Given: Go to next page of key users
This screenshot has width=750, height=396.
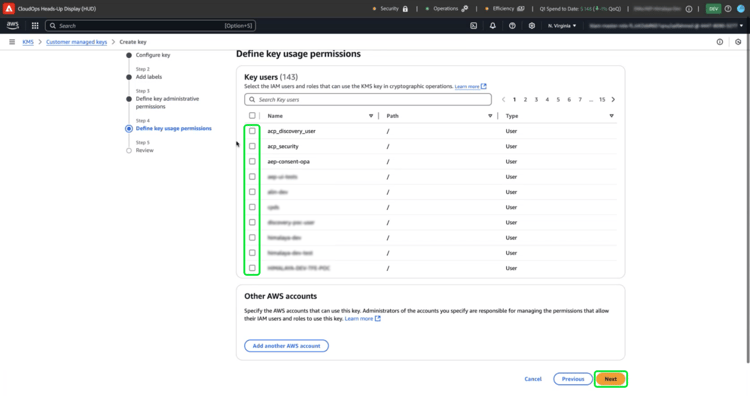Looking at the screenshot, I should (x=613, y=99).
